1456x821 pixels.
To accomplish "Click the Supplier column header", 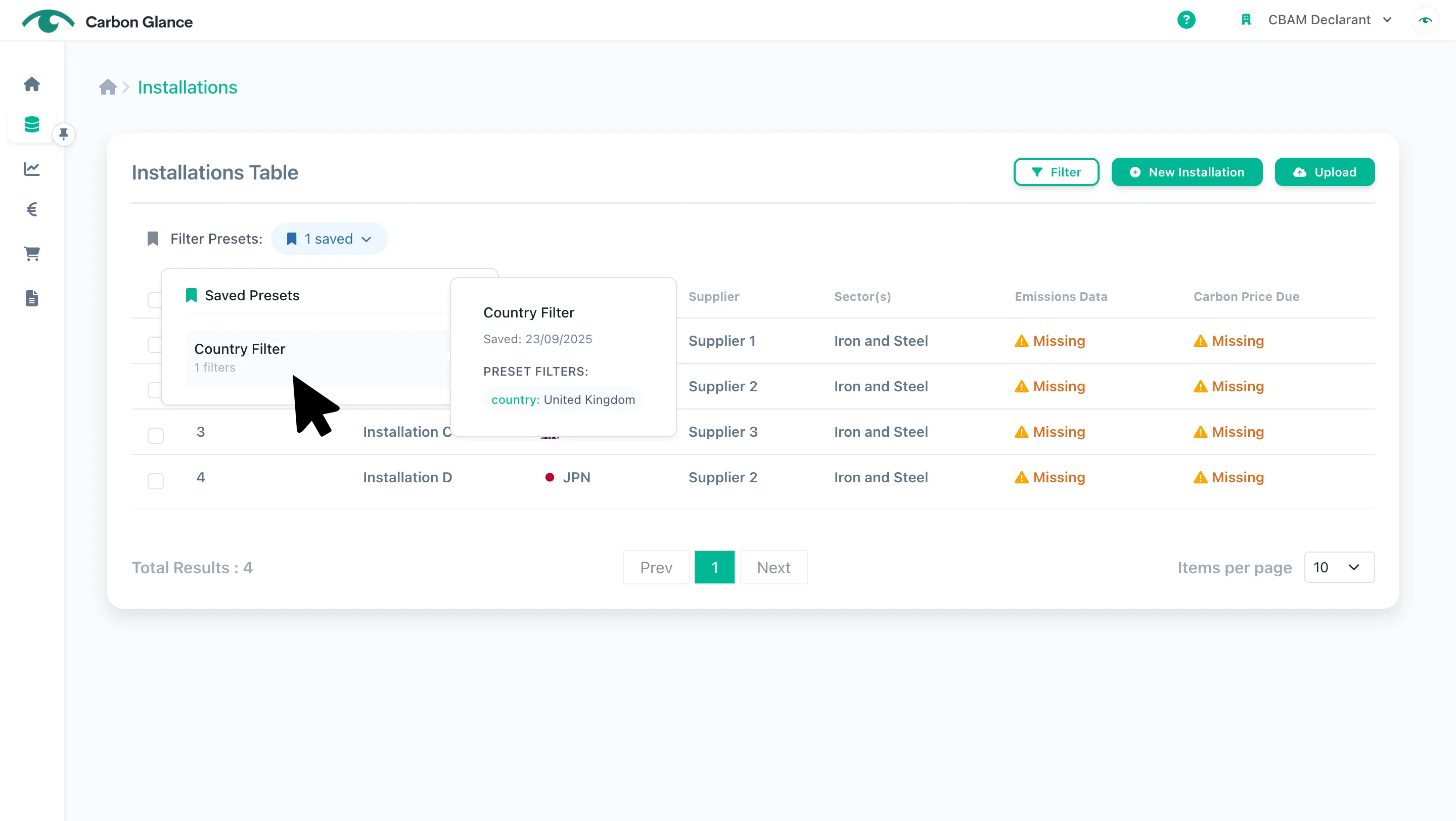I will tap(713, 296).
